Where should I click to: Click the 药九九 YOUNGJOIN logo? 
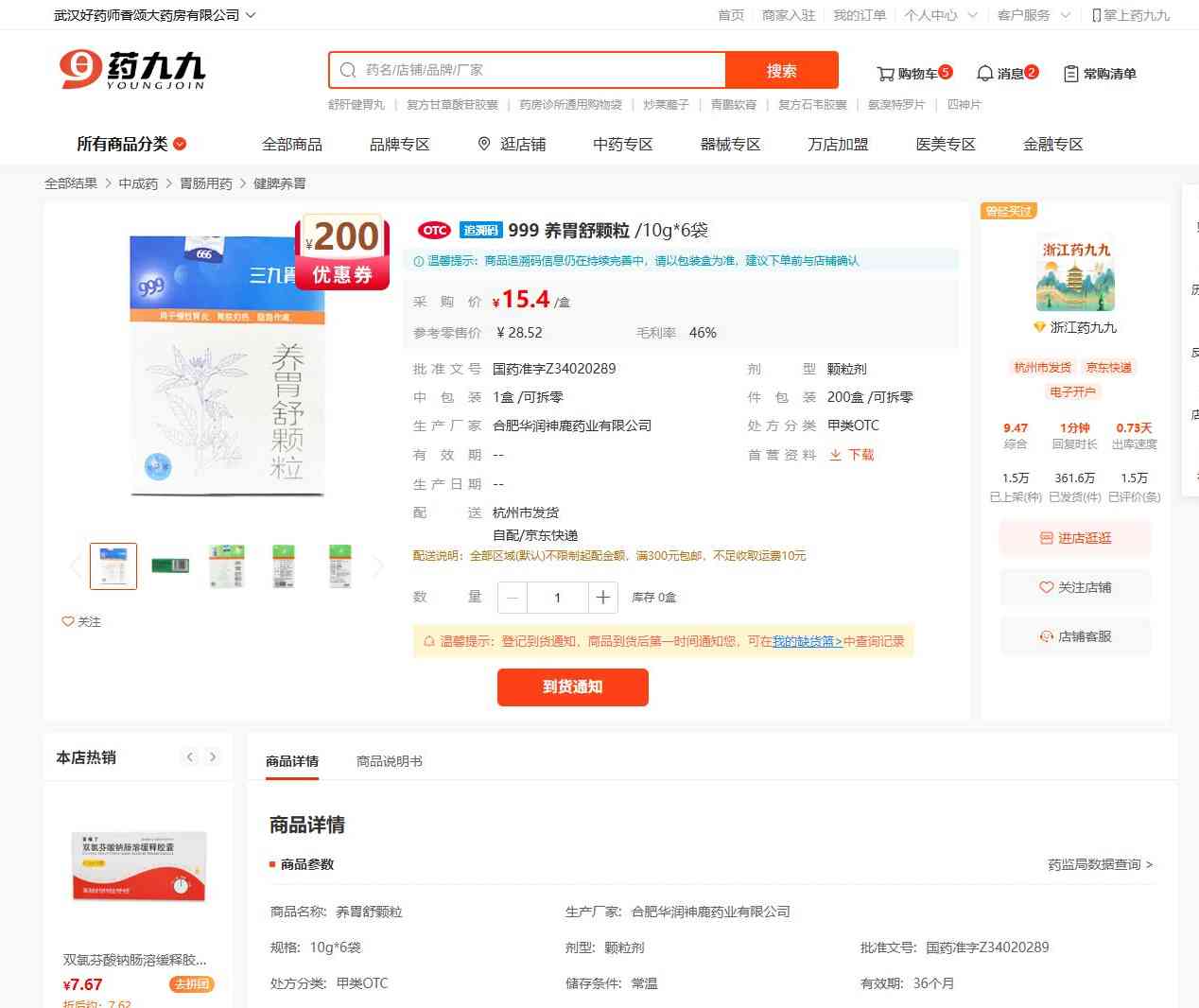pos(132,71)
